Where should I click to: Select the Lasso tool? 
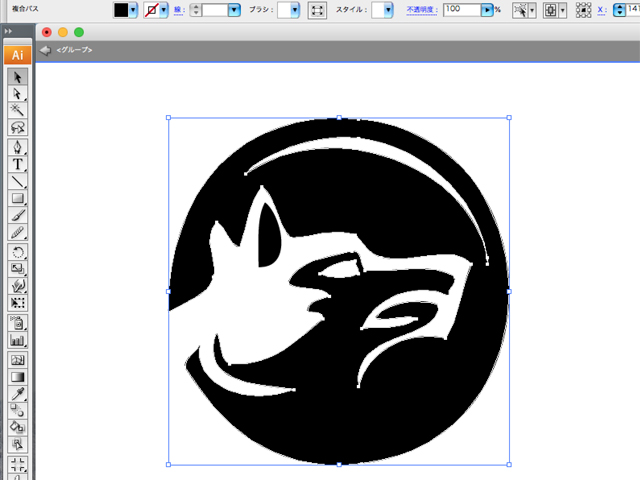(17, 127)
